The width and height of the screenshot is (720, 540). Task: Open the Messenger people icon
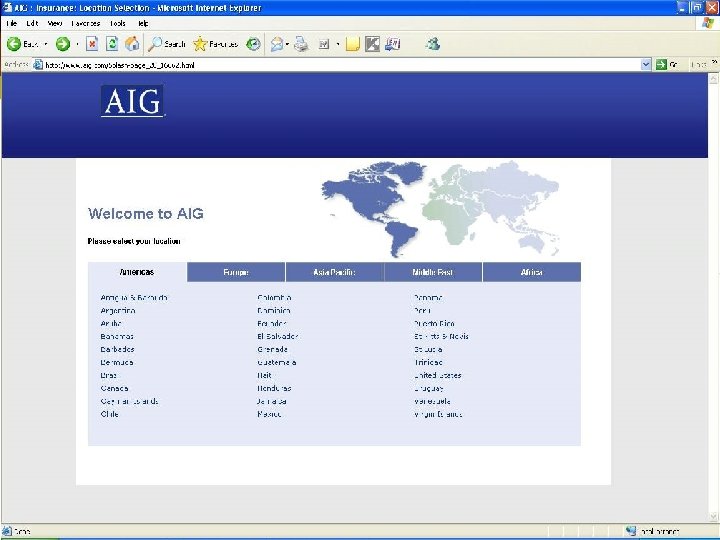(433, 44)
